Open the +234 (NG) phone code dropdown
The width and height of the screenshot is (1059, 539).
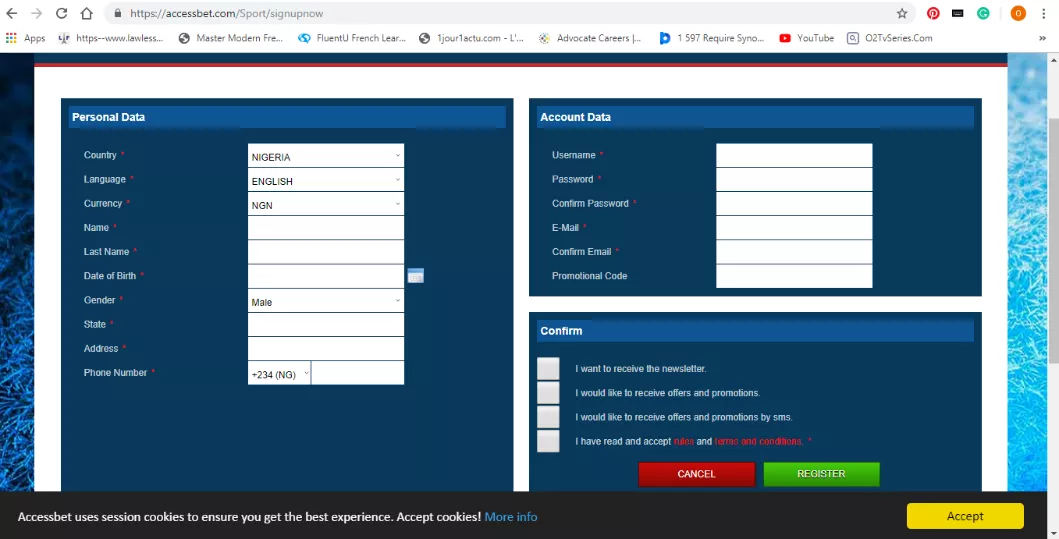pos(279,373)
